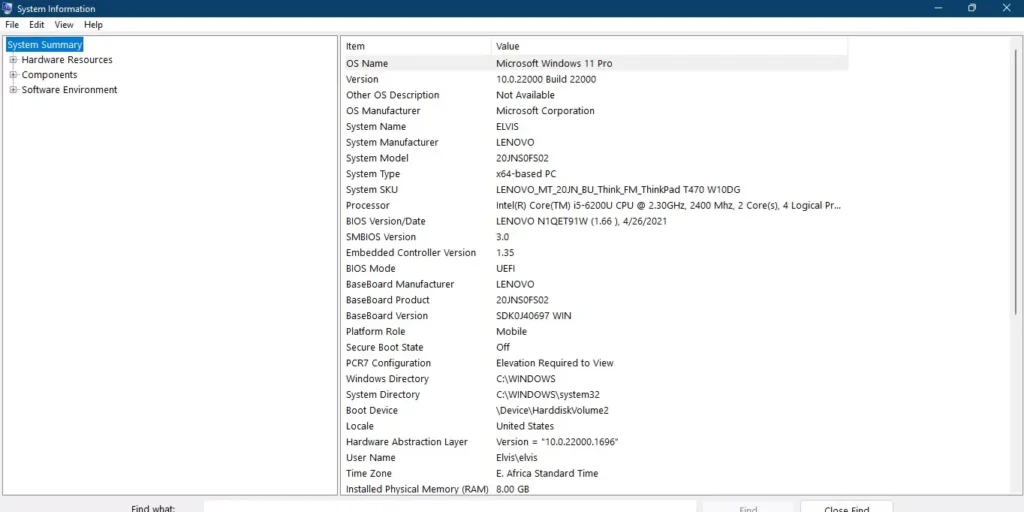The width and height of the screenshot is (1024, 512).
Task: Click E. Africa Standard Time value
Action: tap(547, 473)
